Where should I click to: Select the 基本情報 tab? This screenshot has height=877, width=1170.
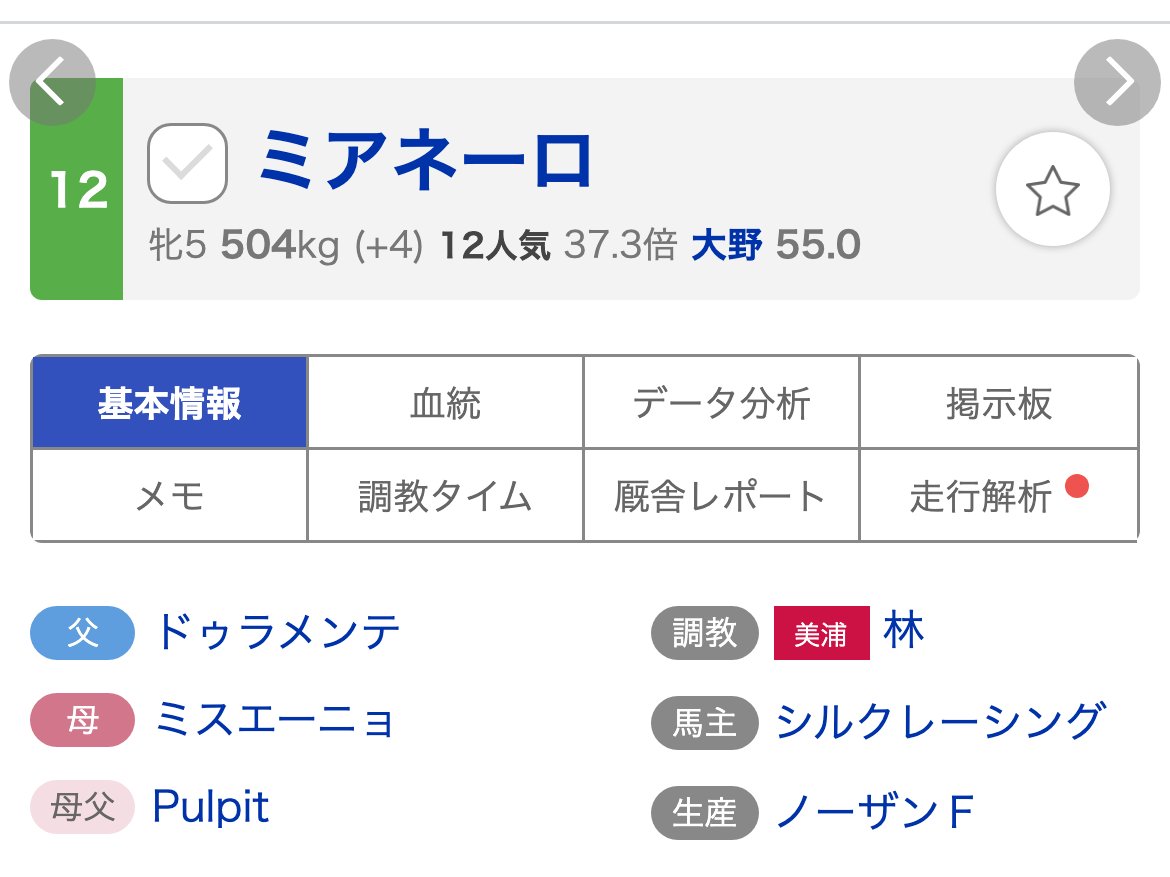(169, 403)
